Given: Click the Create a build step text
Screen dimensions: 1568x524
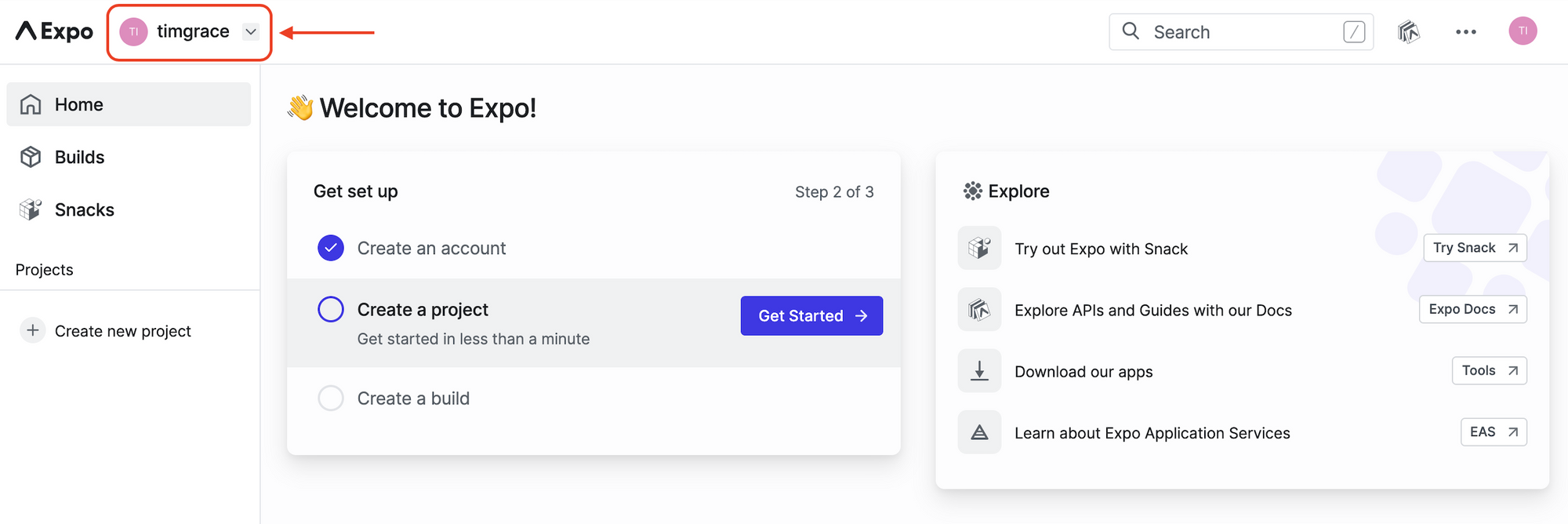Looking at the screenshot, I should coord(413,398).
